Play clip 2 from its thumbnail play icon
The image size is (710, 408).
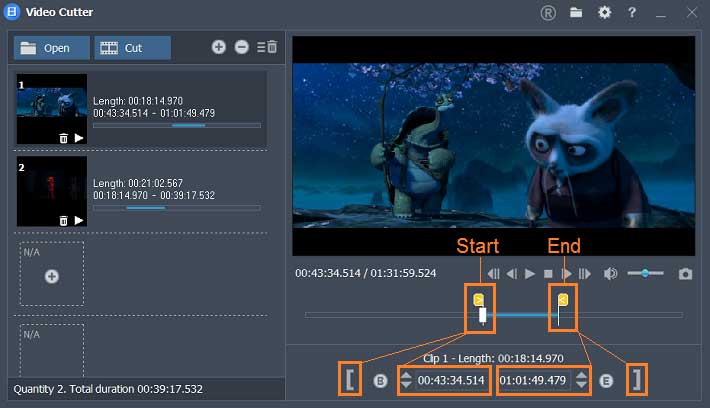point(79,220)
